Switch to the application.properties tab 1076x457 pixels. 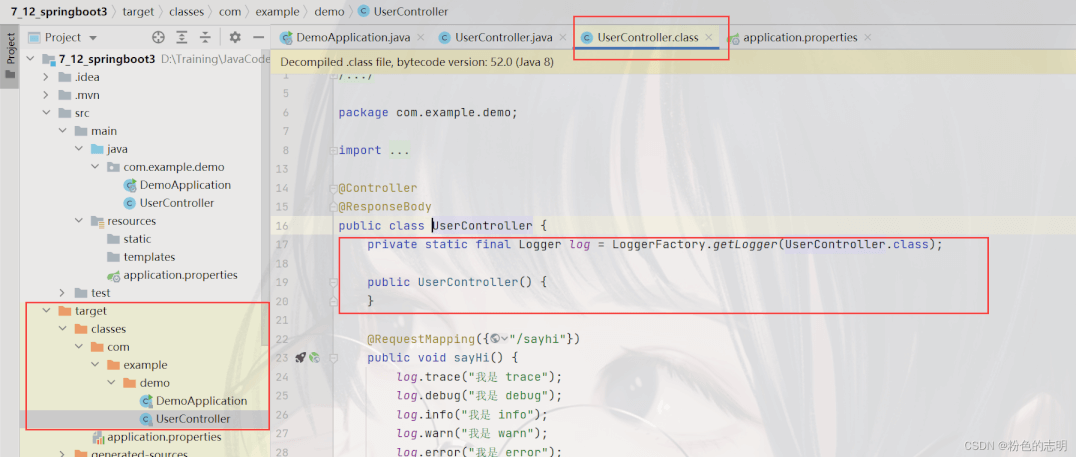(799, 37)
